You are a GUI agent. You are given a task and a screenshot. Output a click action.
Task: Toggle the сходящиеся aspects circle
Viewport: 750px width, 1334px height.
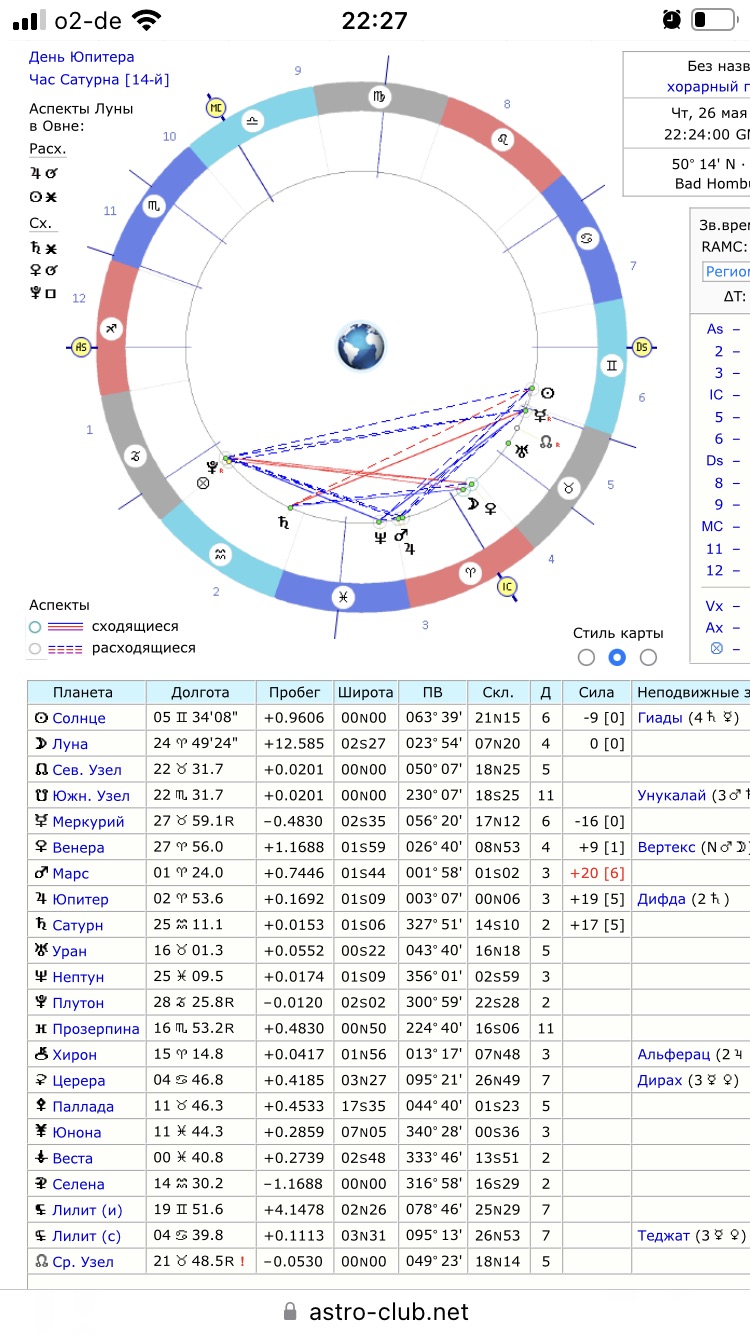(35, 627)
